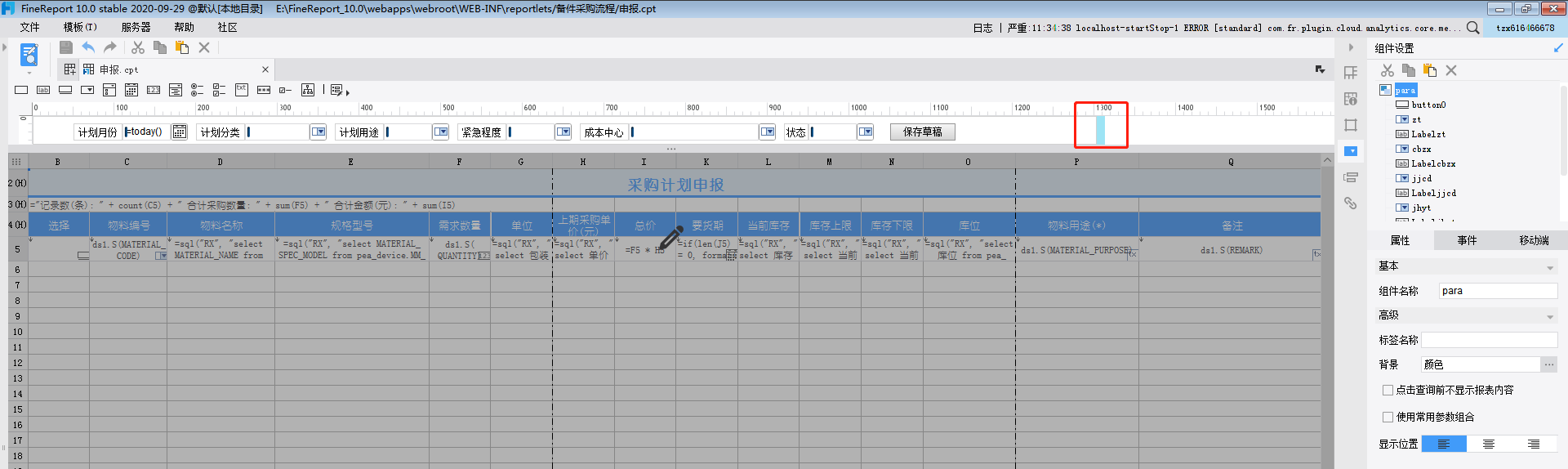Save the template with the floppy disk icon
1568x469 pixels.
66,47
